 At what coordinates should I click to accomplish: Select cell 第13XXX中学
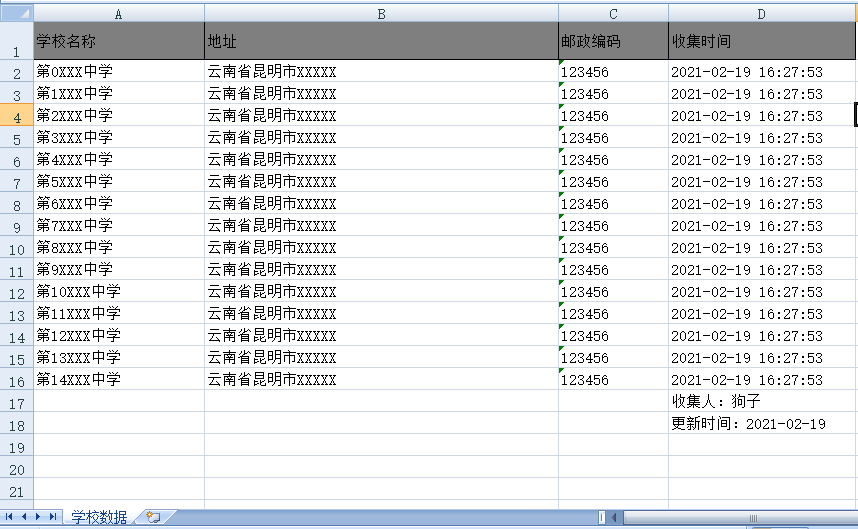pyautogui.click(x=119, y=357)
